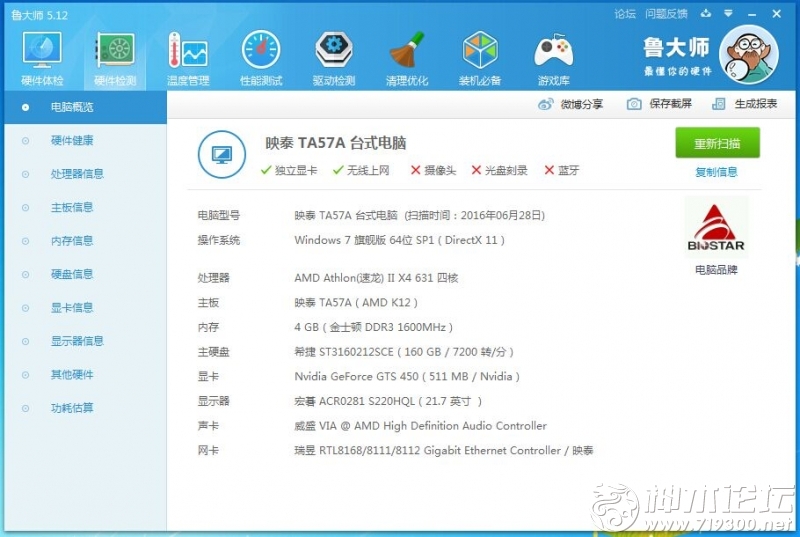Select 硬盘信息 sidebar item
The image size is (800, 537).
click(x=85, y=274)
